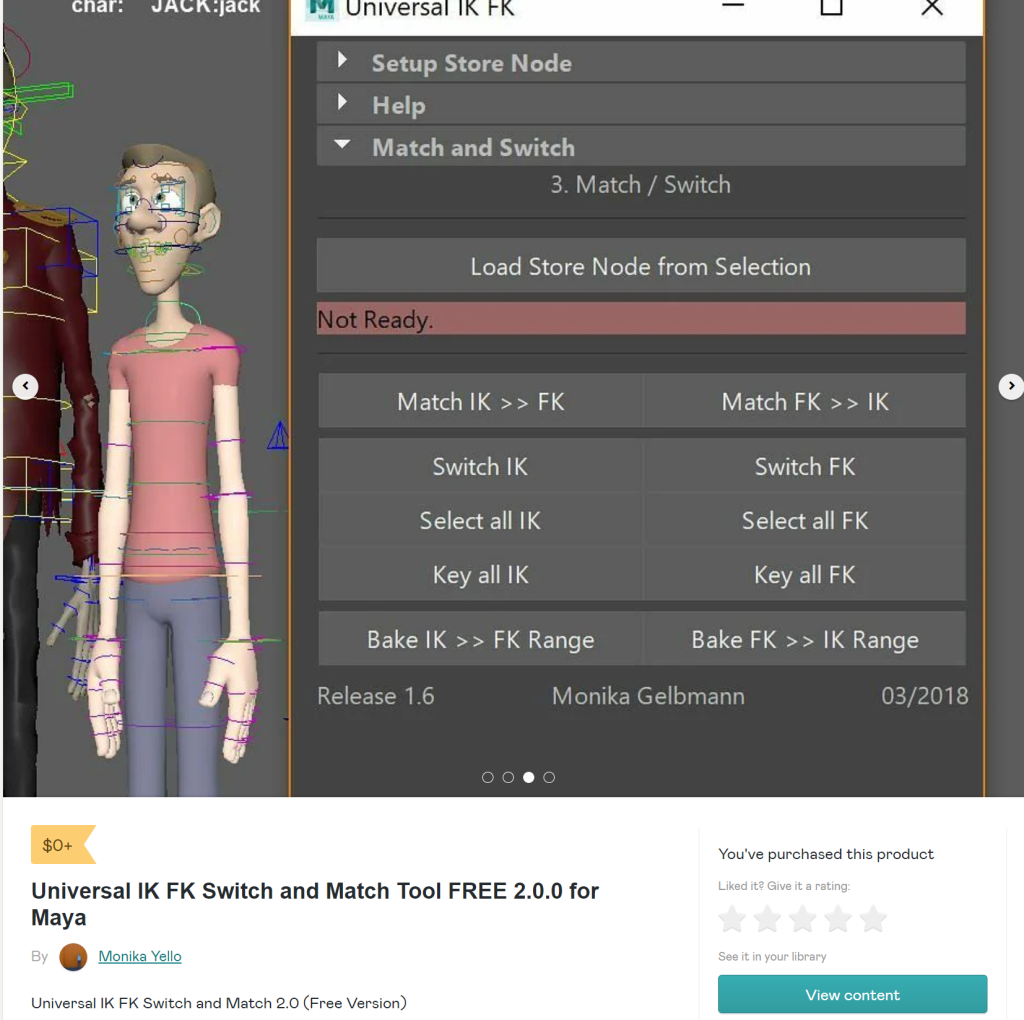
Task: Expand the Help section
Action: (x=640, y=104)
